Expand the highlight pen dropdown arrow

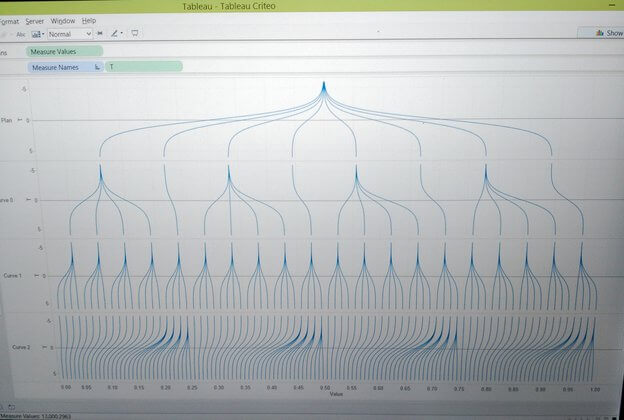point(121,33)
